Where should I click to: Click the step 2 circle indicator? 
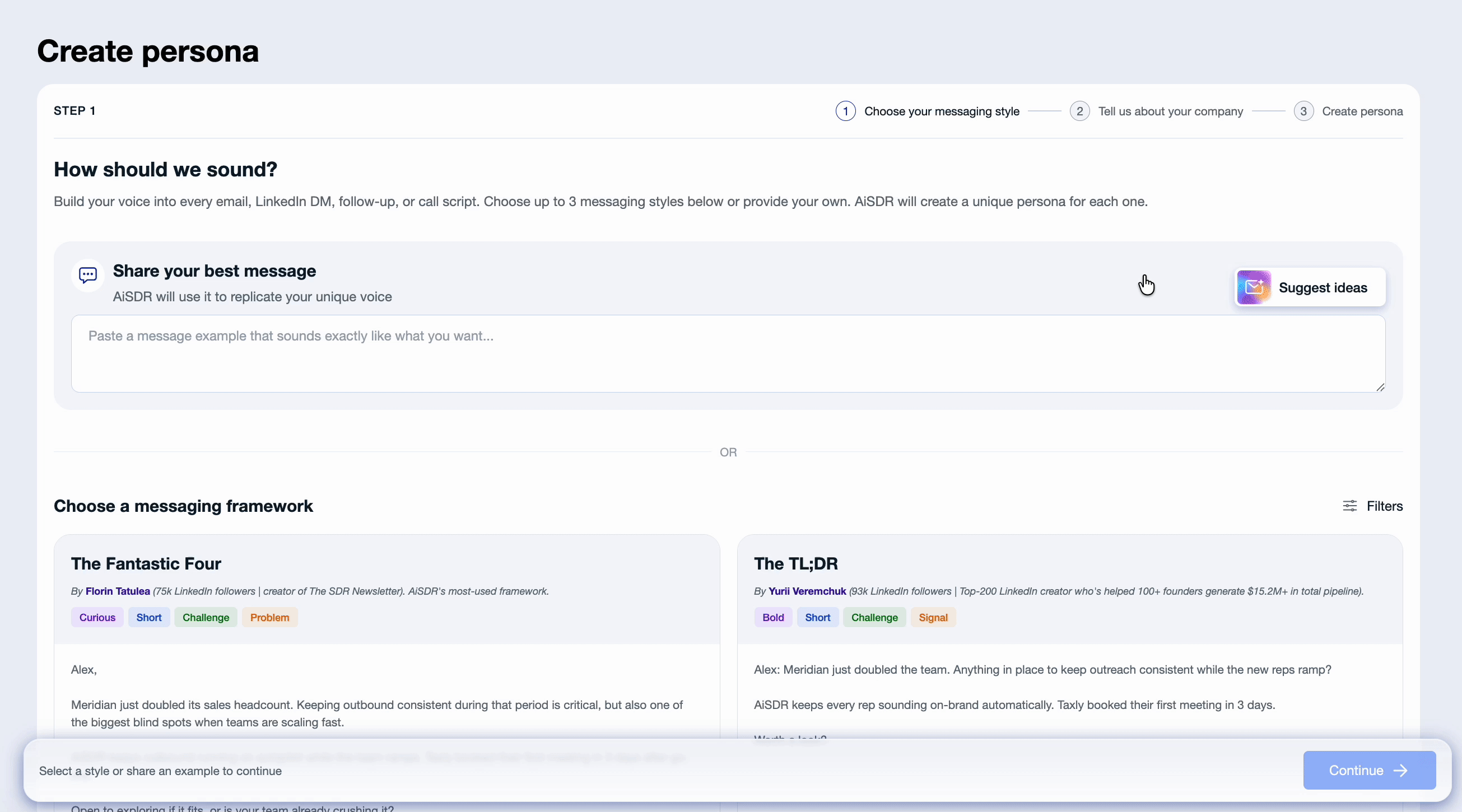[1079, 111]
